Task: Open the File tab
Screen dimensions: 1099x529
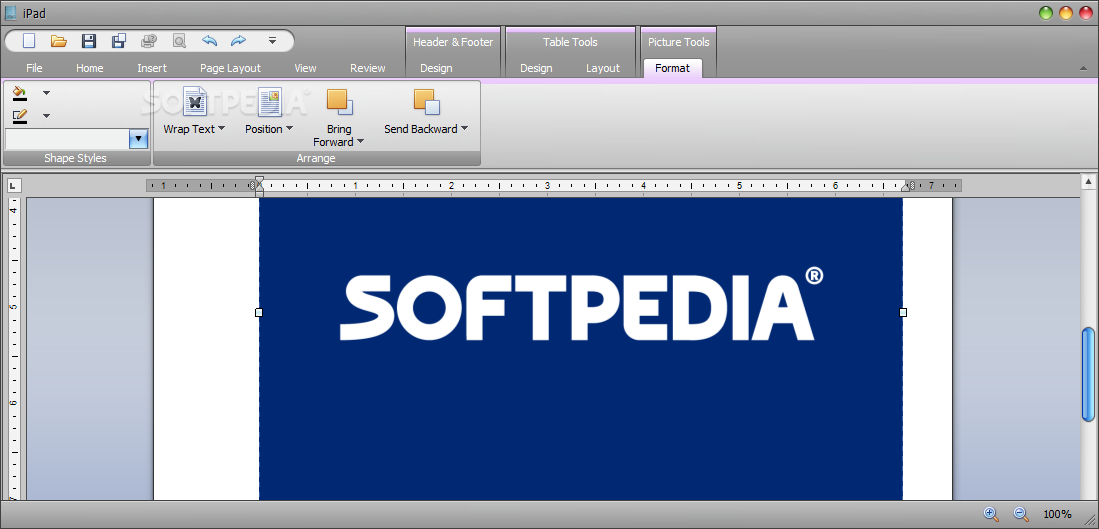Action: tap(34, 68)
